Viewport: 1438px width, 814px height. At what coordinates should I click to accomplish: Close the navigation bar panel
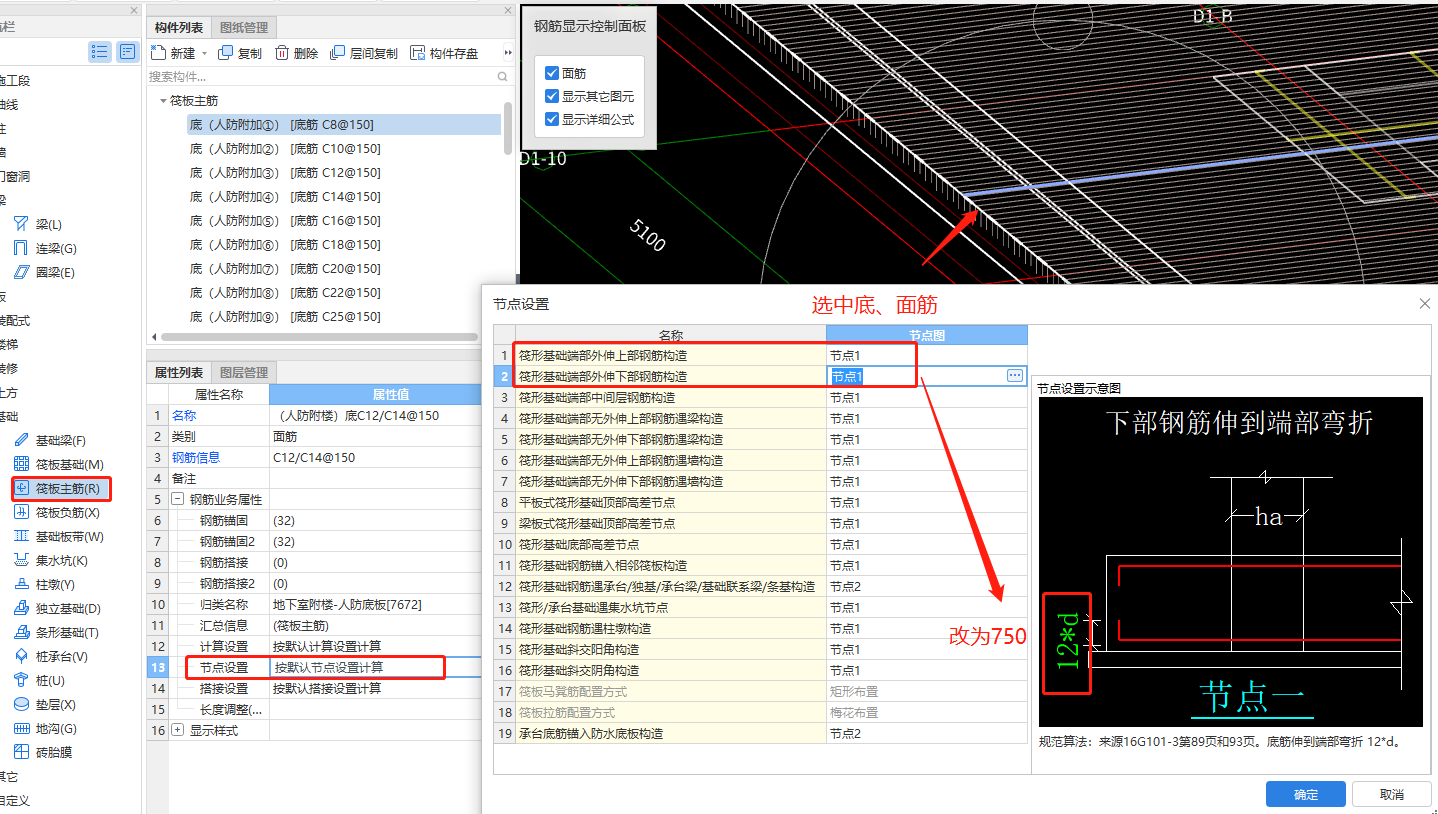click(134, 10)
